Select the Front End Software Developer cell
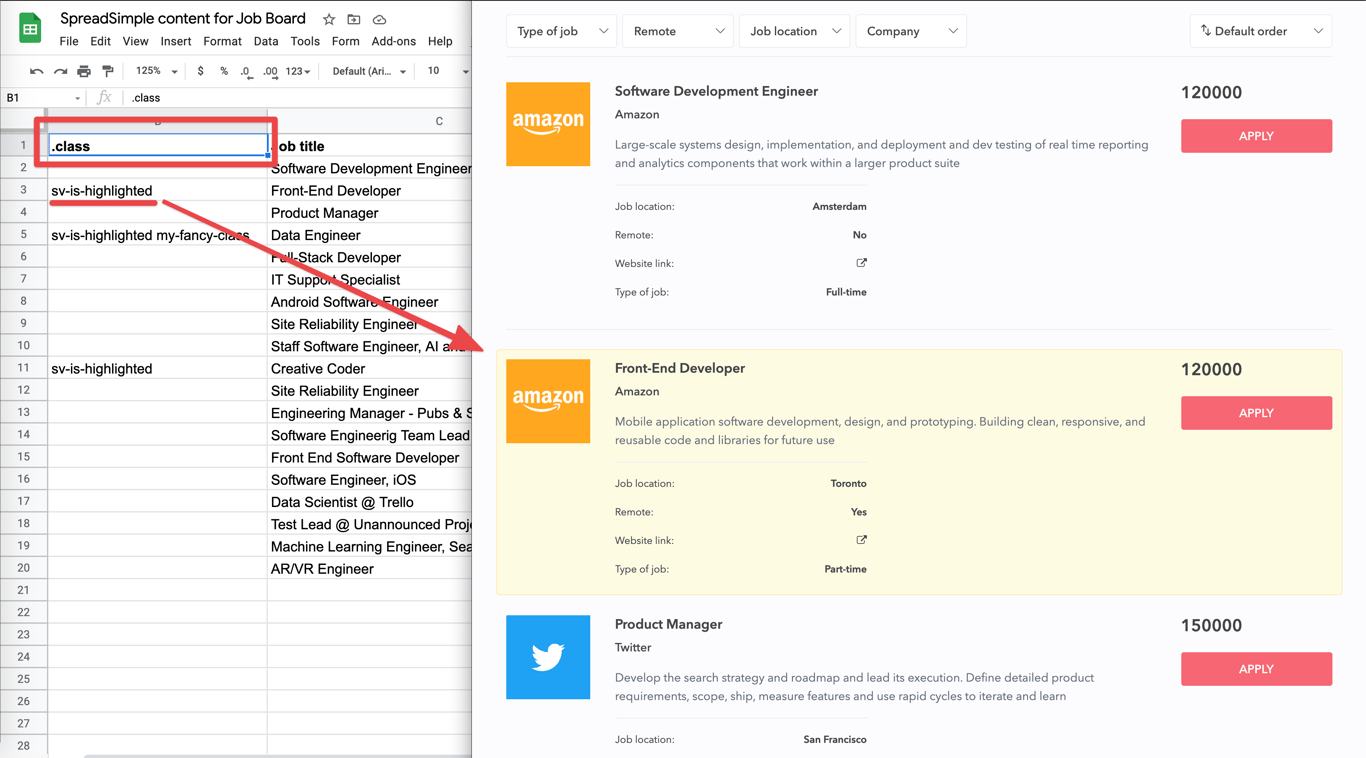1366x758 pixels. point(370,458)
